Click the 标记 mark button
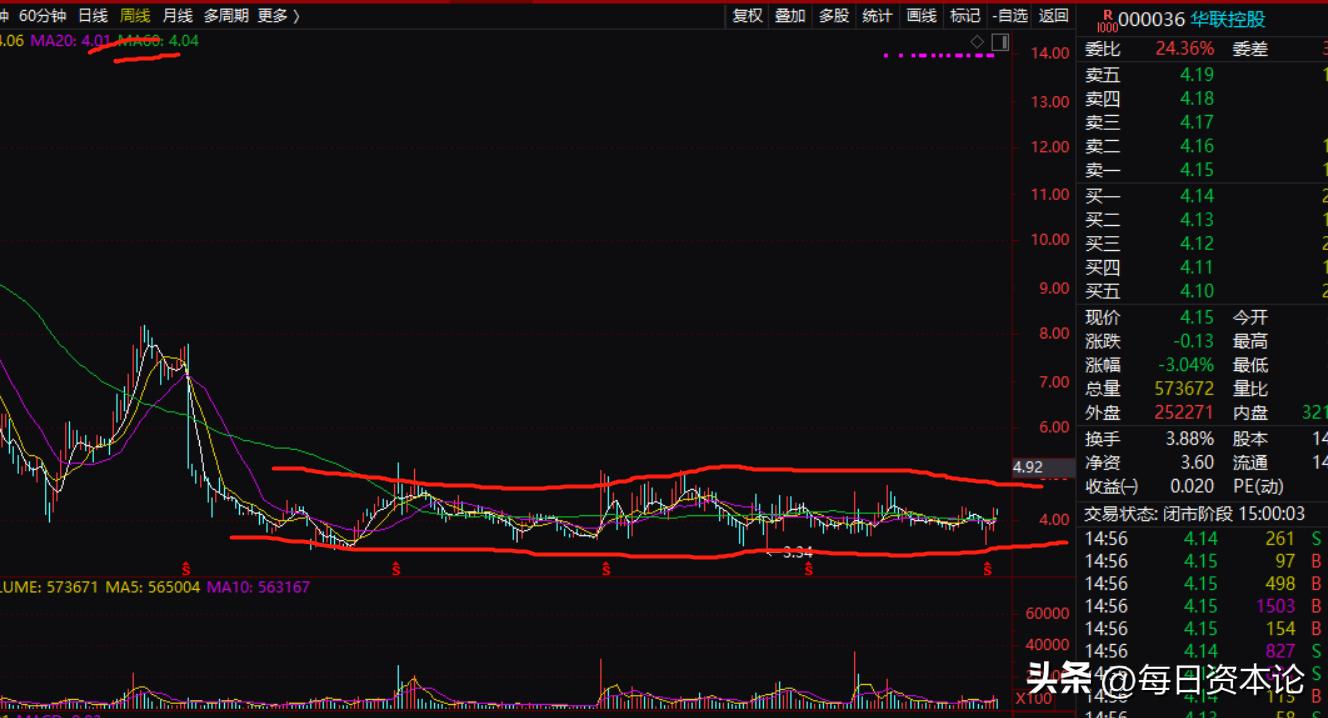This screenshot has height=718, width=1328. click(x=965, y=15)
